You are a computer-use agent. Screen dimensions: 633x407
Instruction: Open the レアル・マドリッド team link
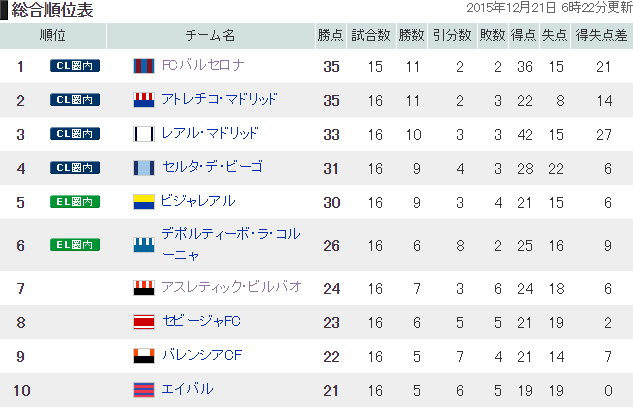[210, 133]
